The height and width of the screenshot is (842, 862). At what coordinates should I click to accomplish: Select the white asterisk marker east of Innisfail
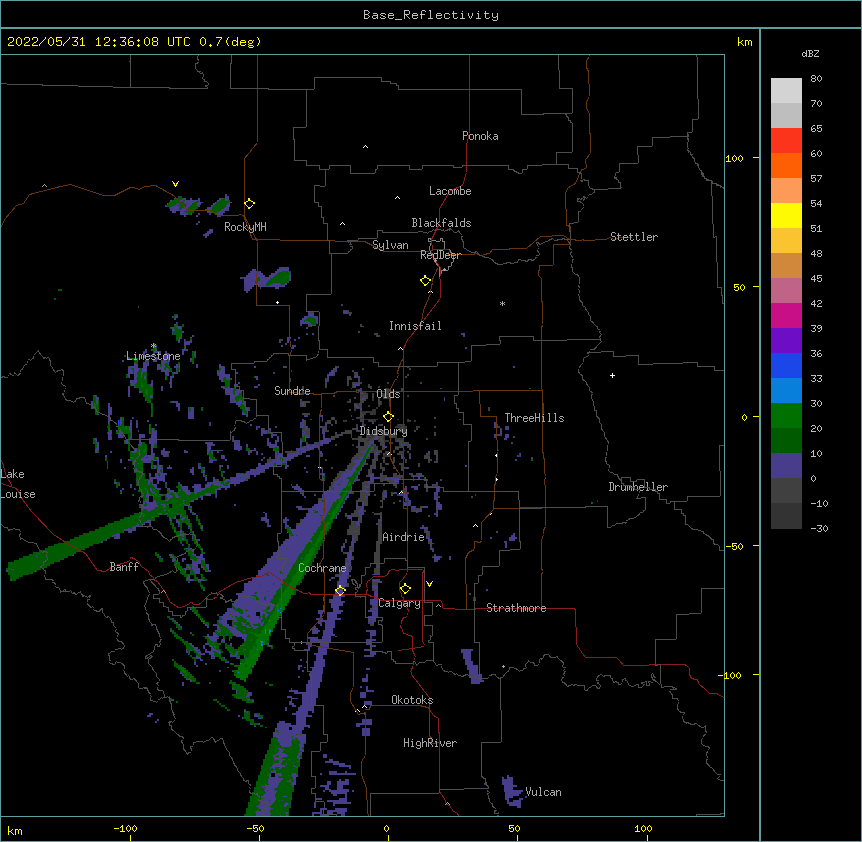tap(502, 304)
